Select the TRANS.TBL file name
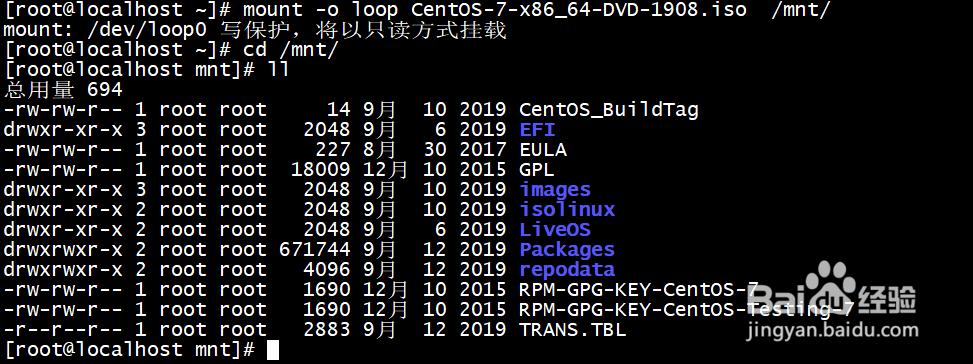This screenshot has width=973, height=364. [573, 329]
